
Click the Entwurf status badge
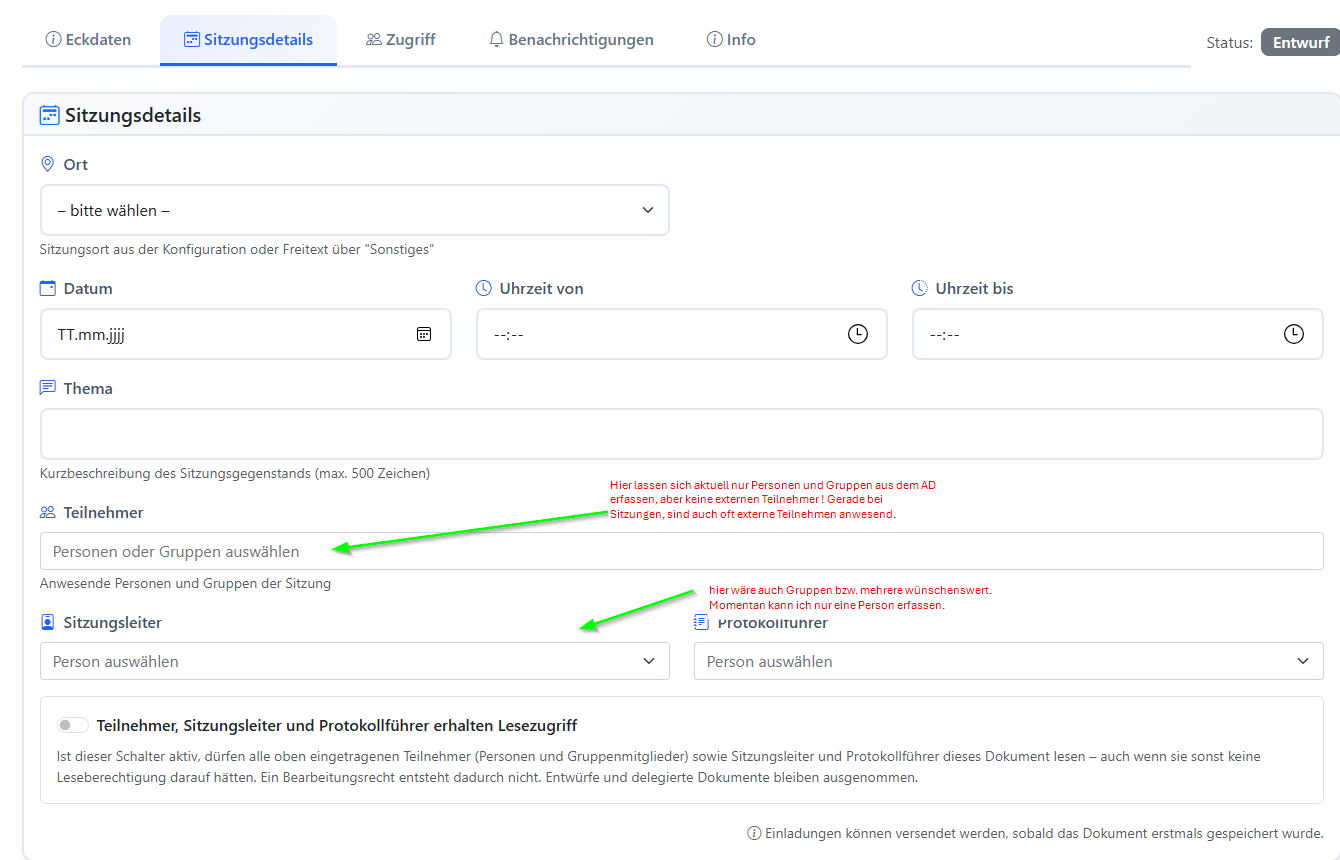pyautogui.click(x=1300, y=43)
